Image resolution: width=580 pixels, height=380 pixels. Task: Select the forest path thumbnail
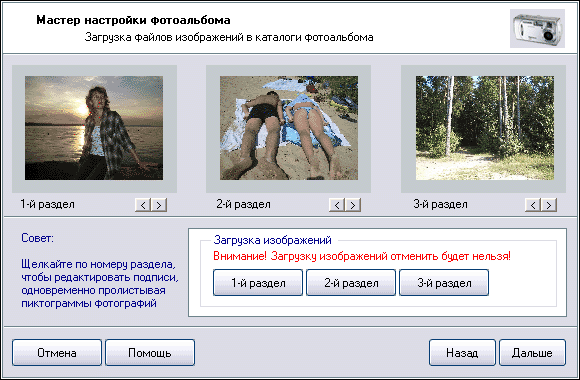(485, 128)
